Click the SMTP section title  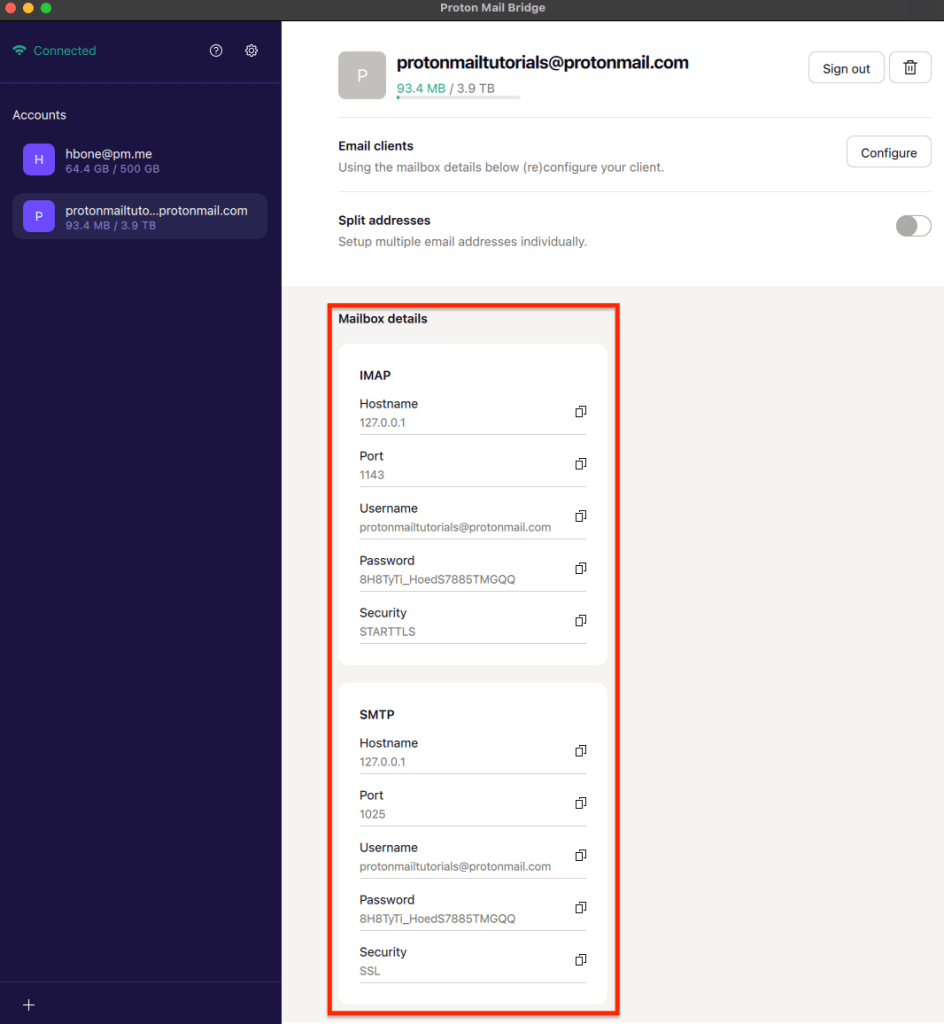pyautogui.click(x=377, y=714)
